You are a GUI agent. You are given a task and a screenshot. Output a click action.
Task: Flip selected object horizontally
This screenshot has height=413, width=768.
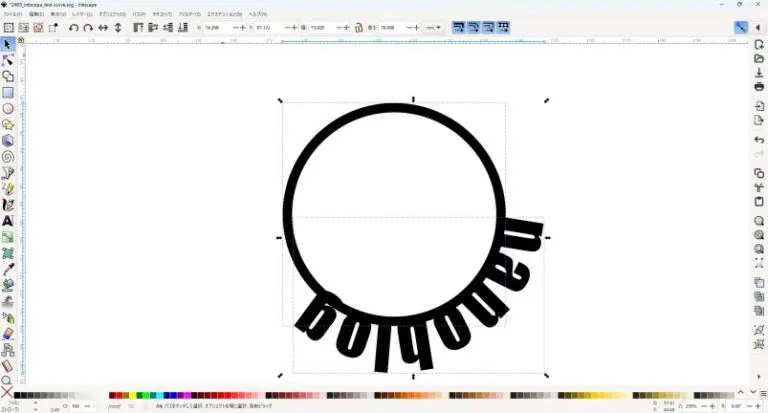point(103,28)
